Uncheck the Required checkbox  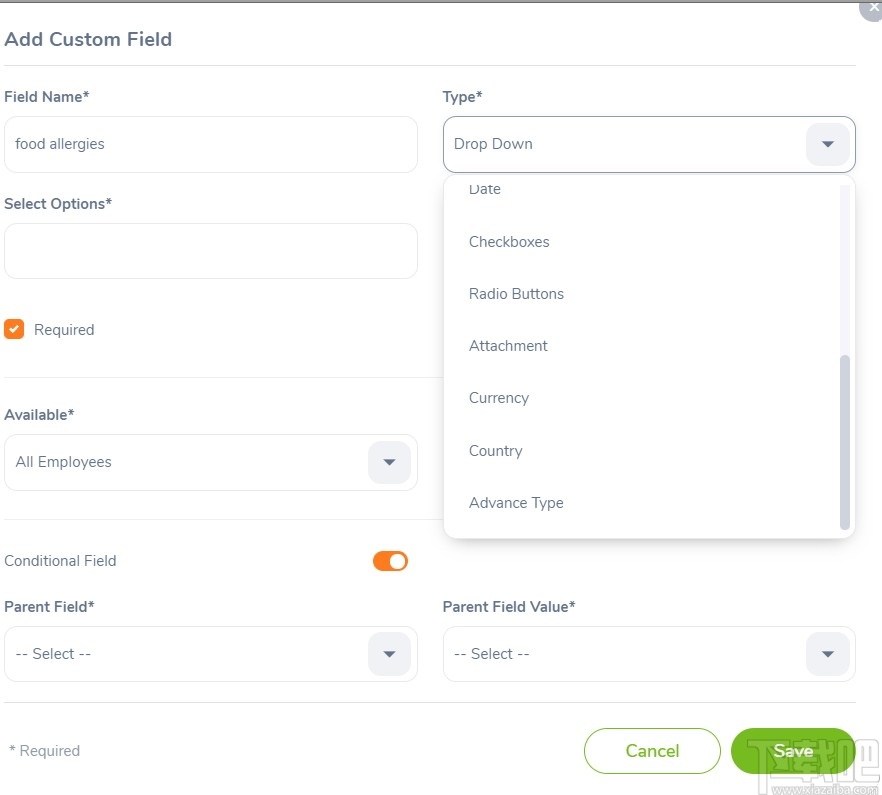14,329
